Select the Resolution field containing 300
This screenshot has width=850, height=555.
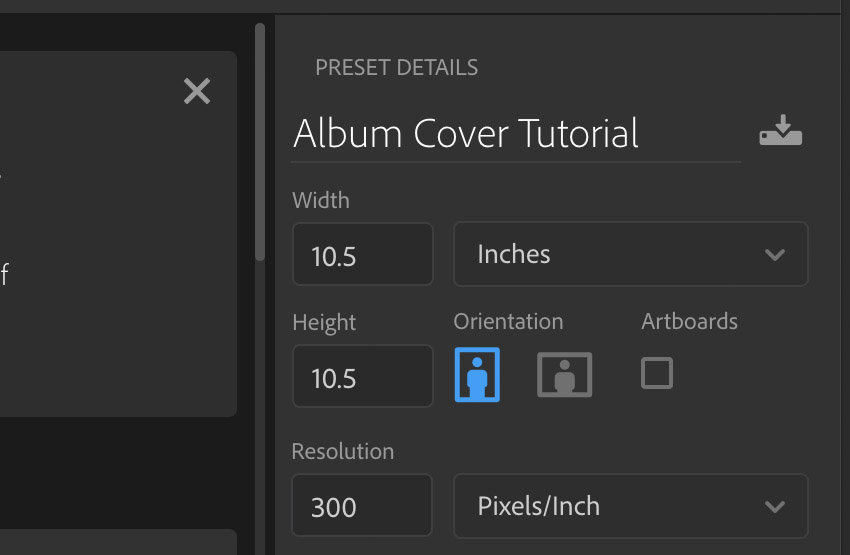[362, 505]
